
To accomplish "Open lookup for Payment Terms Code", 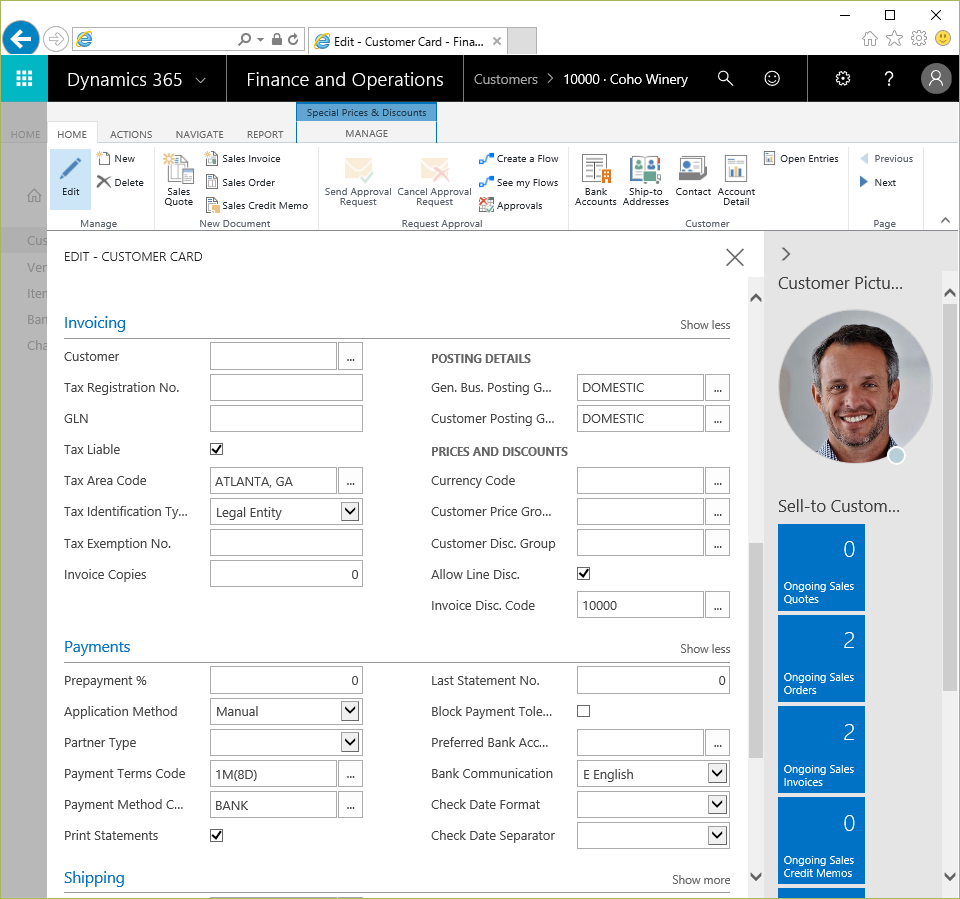I will coord(350,773).
